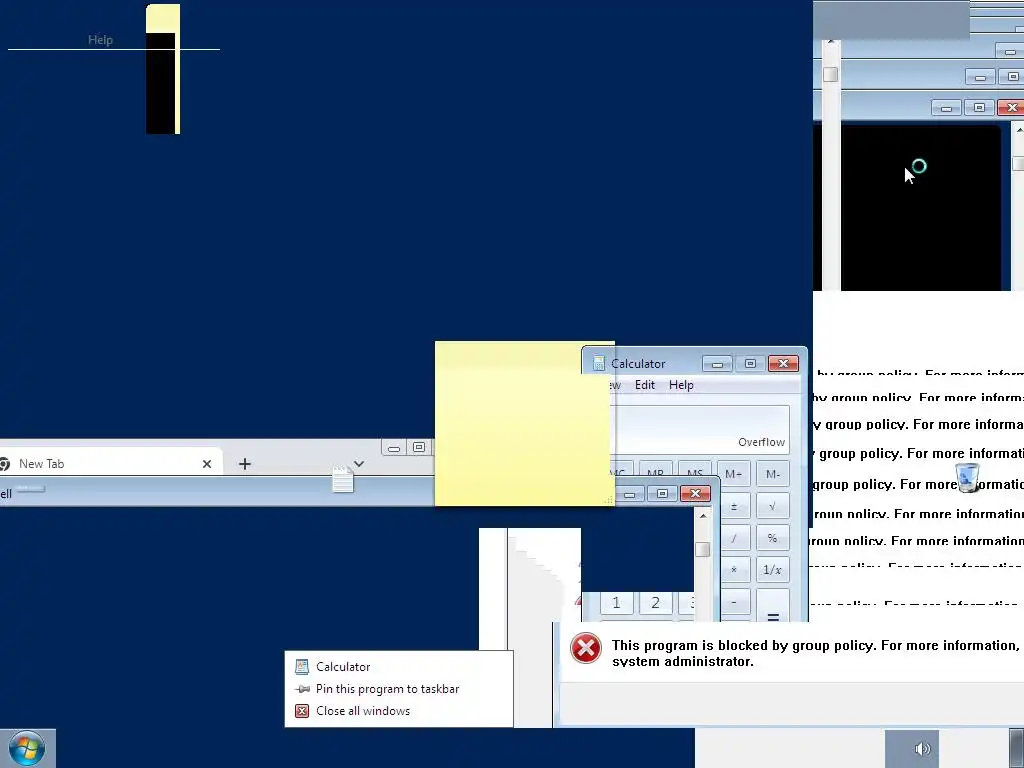The width and height of the screenshot is (1024, 768).
Task: Minimize the small window overlapping Calculator
Action: click(630, 494)
